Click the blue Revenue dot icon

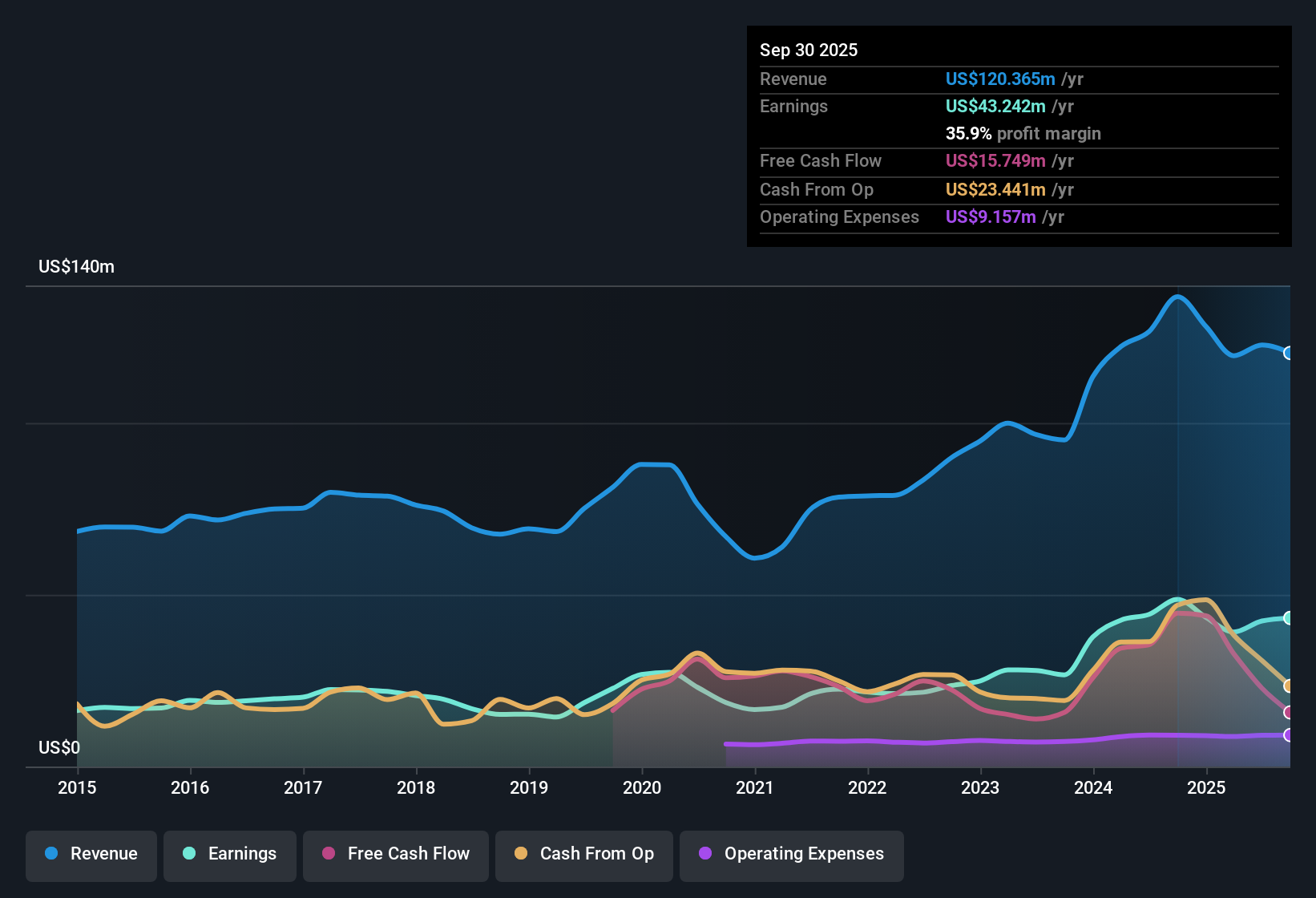(50, 854)
